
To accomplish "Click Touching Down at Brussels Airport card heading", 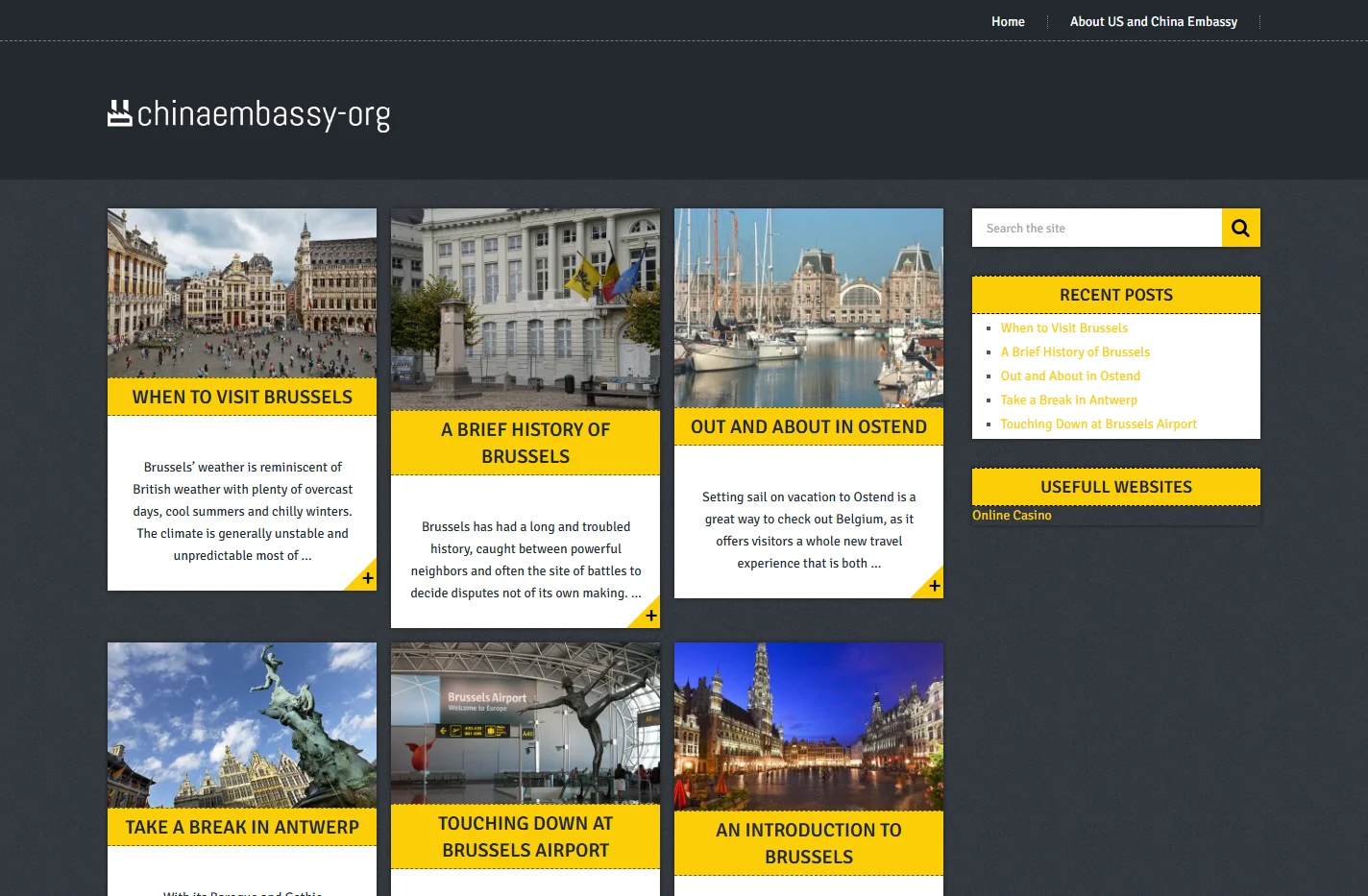I will 525,836.
